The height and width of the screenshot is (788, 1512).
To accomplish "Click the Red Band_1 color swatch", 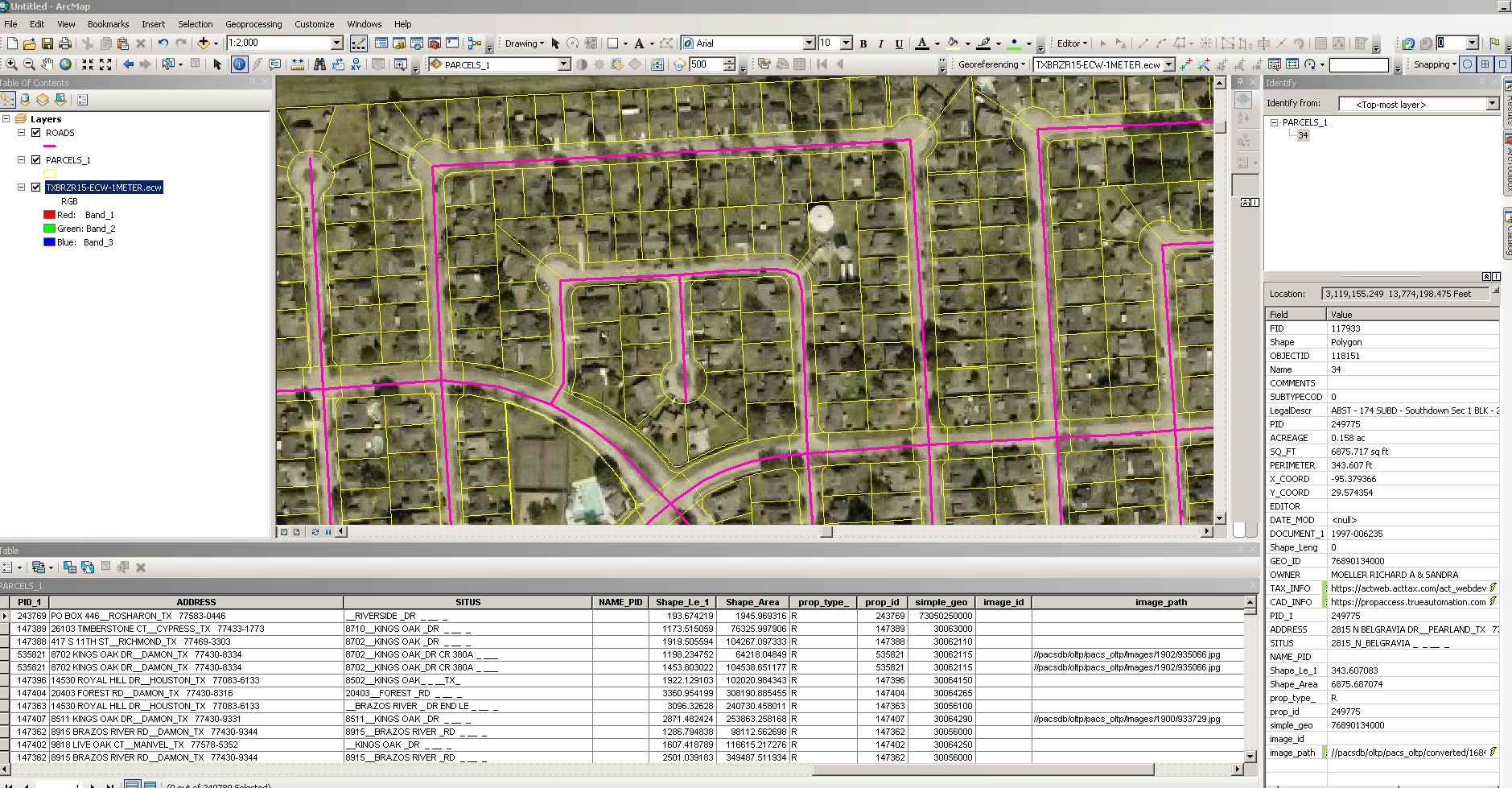I will coord(49,215).
